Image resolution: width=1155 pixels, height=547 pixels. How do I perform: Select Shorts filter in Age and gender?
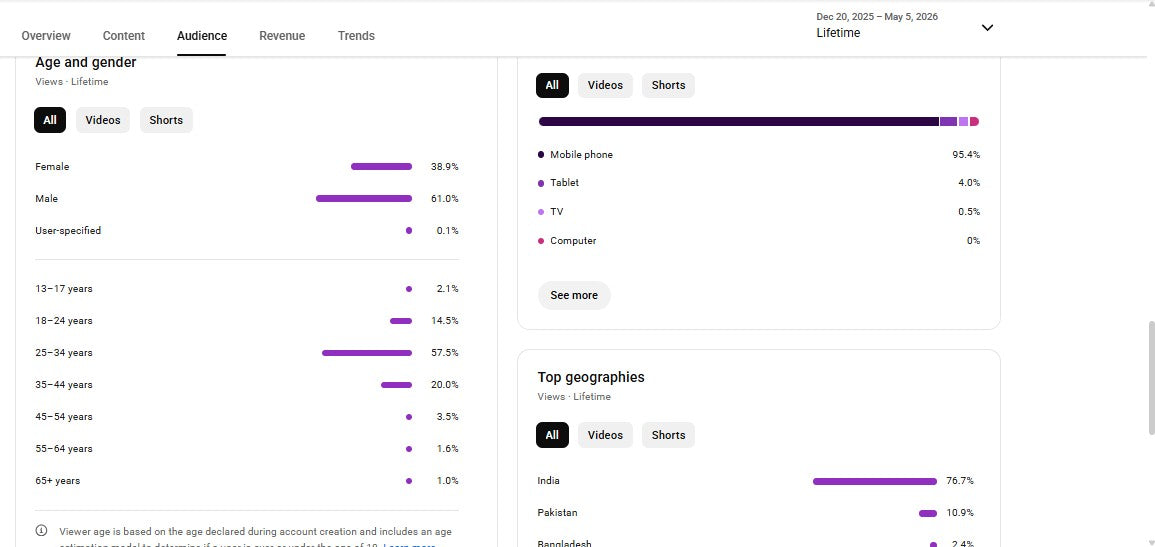pyautogui.click(x=166, y=120)
